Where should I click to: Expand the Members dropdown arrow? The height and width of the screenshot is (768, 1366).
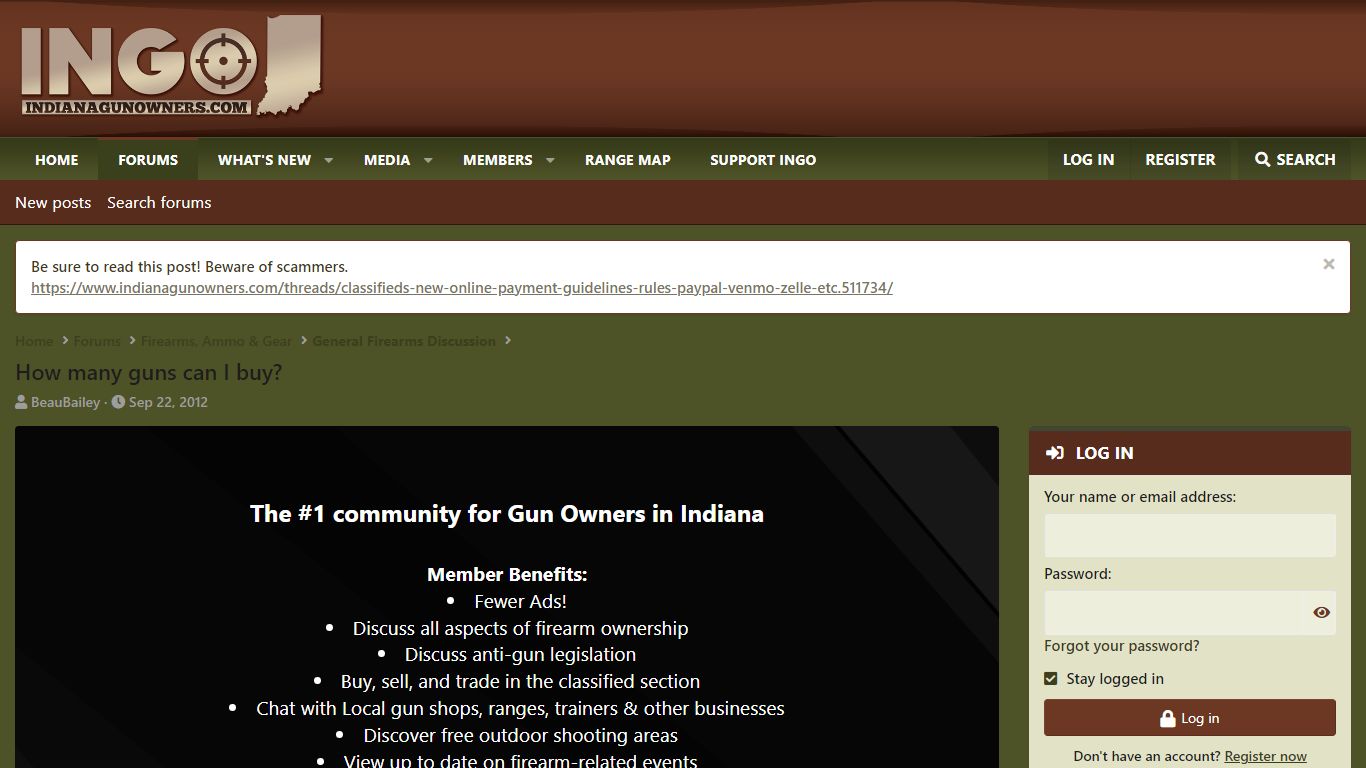(549, 160)
